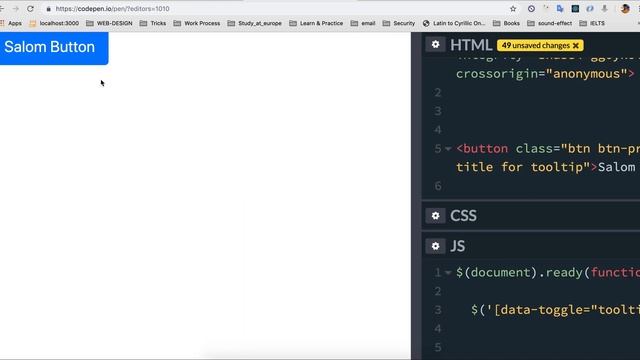Click the 49 unsaved changes label
Viewport: 640px width, 360px height.
point(536,46)
